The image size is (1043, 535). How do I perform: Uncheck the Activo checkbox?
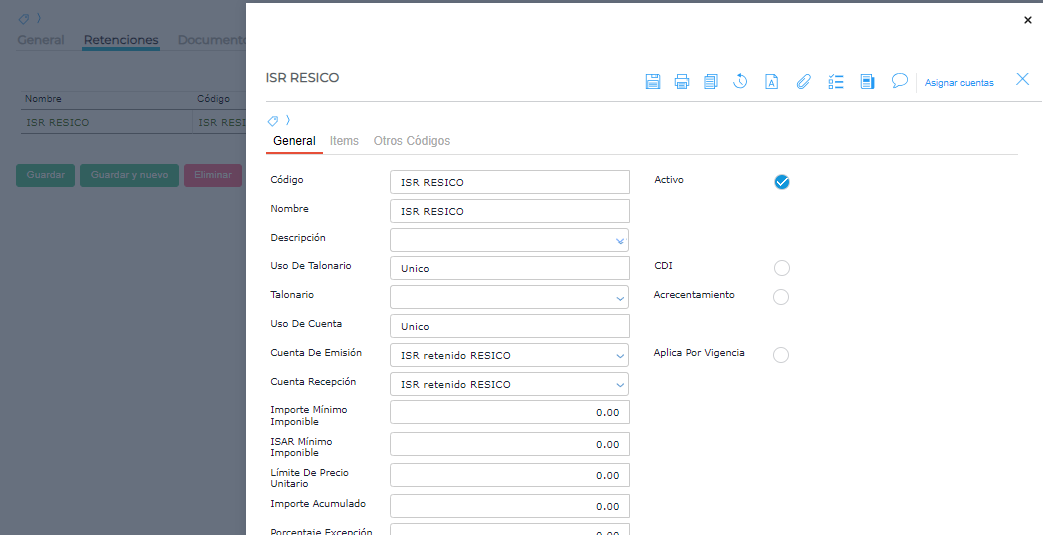click(782, 182)
